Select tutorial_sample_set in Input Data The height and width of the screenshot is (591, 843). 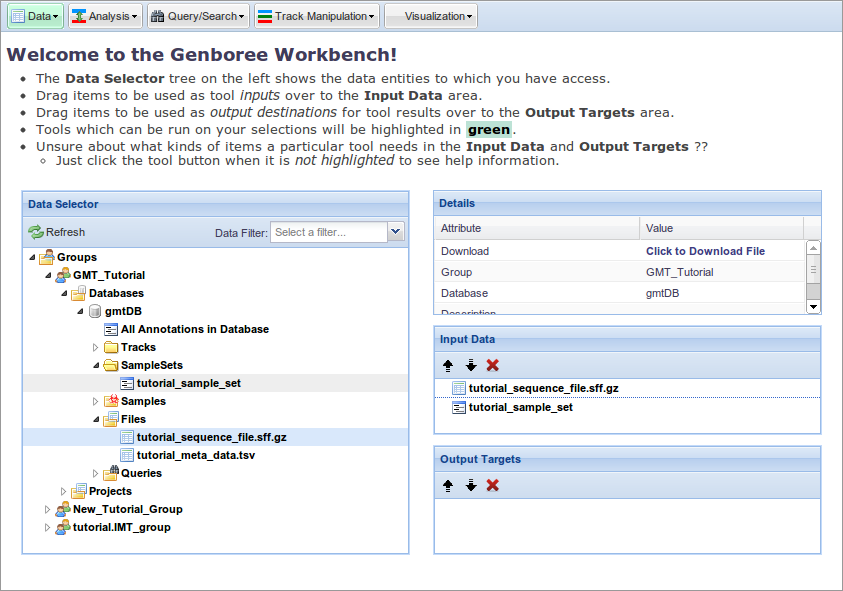click(x=520, y=407)
